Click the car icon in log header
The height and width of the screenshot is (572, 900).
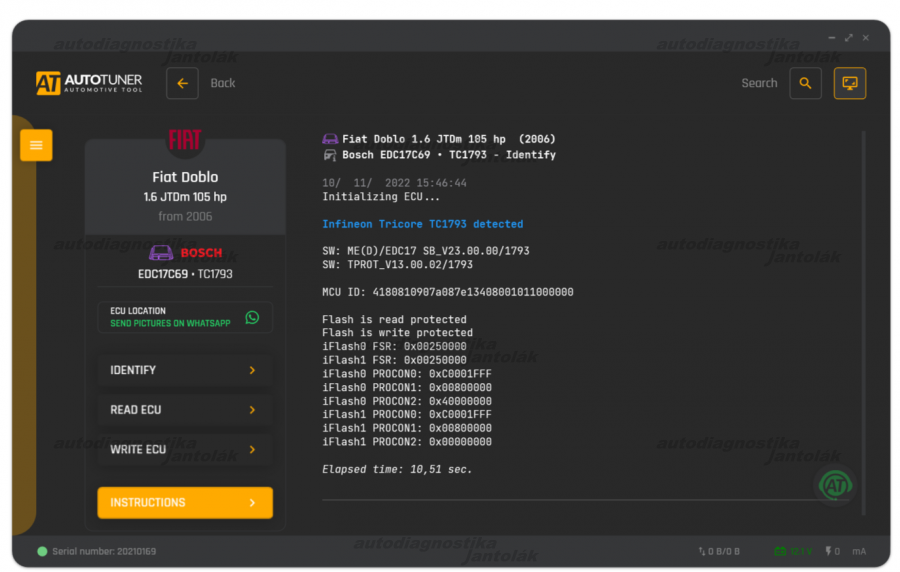[330, 139]
